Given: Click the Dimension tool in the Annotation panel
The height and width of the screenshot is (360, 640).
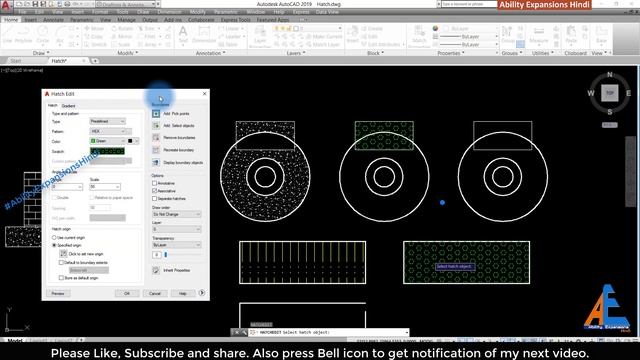Looking at the screenshot, I should point(204,34).
